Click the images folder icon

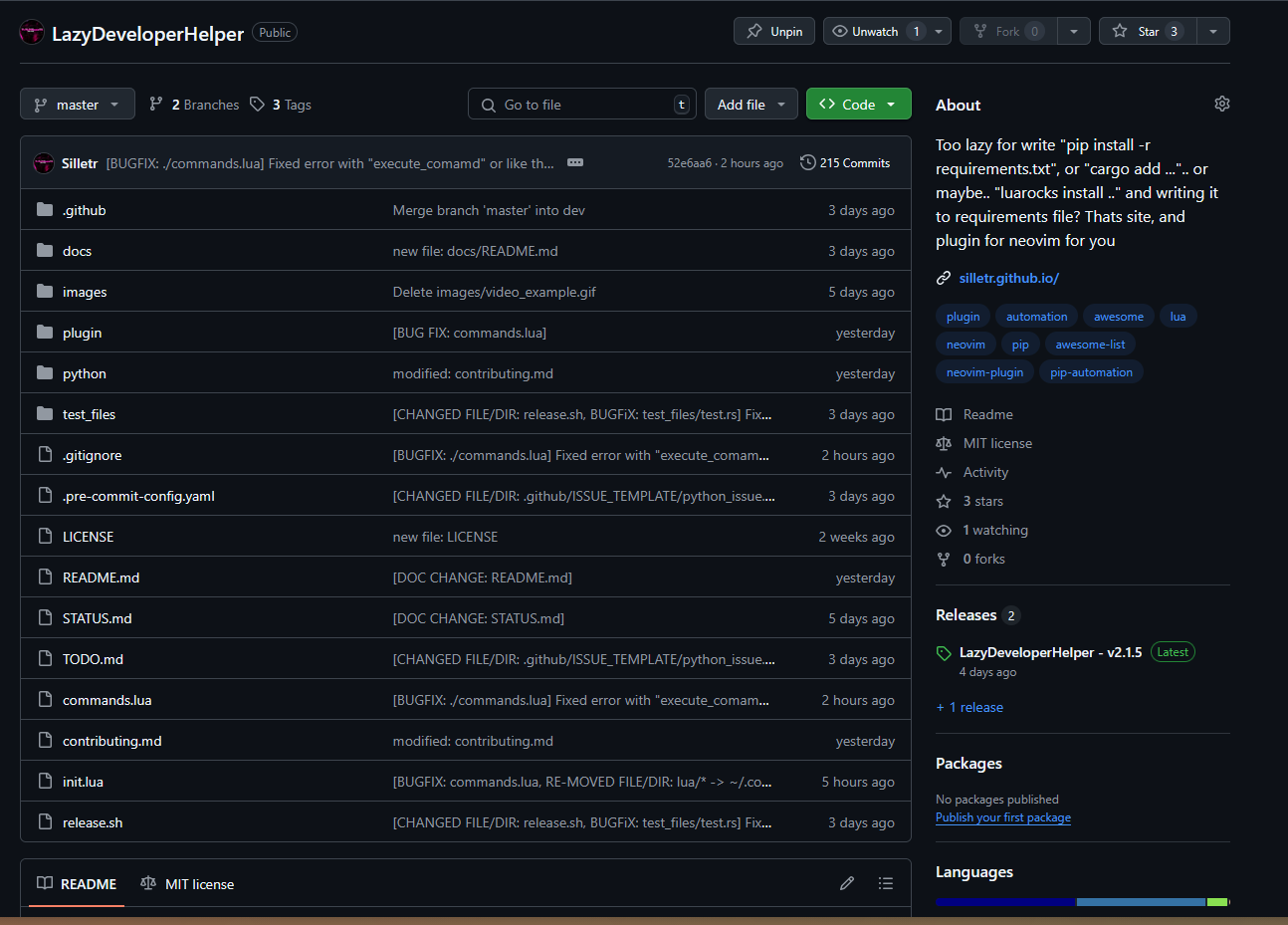click(45, 291)
